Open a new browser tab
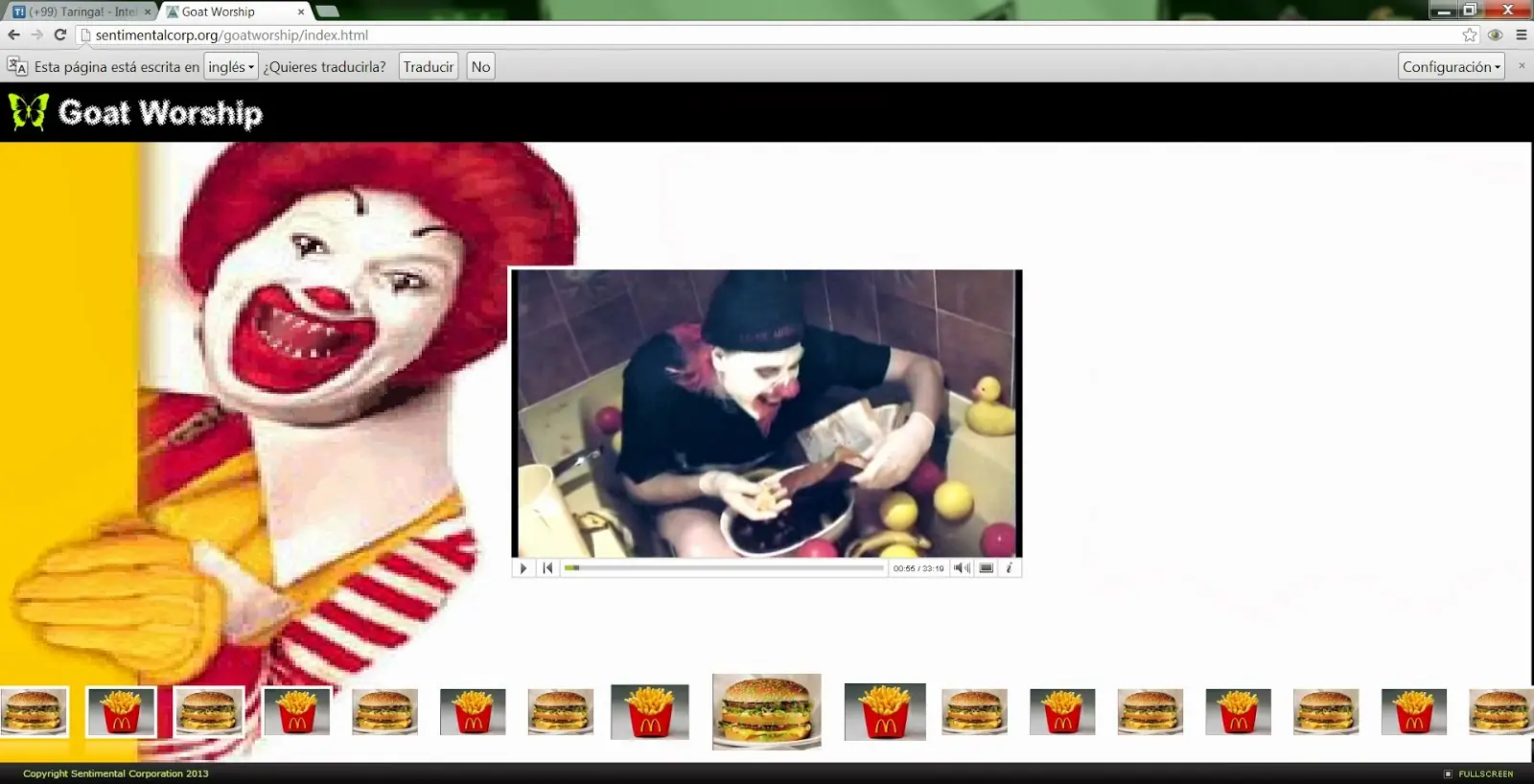This screenshot has width=1534, height=784. [327, 12]
